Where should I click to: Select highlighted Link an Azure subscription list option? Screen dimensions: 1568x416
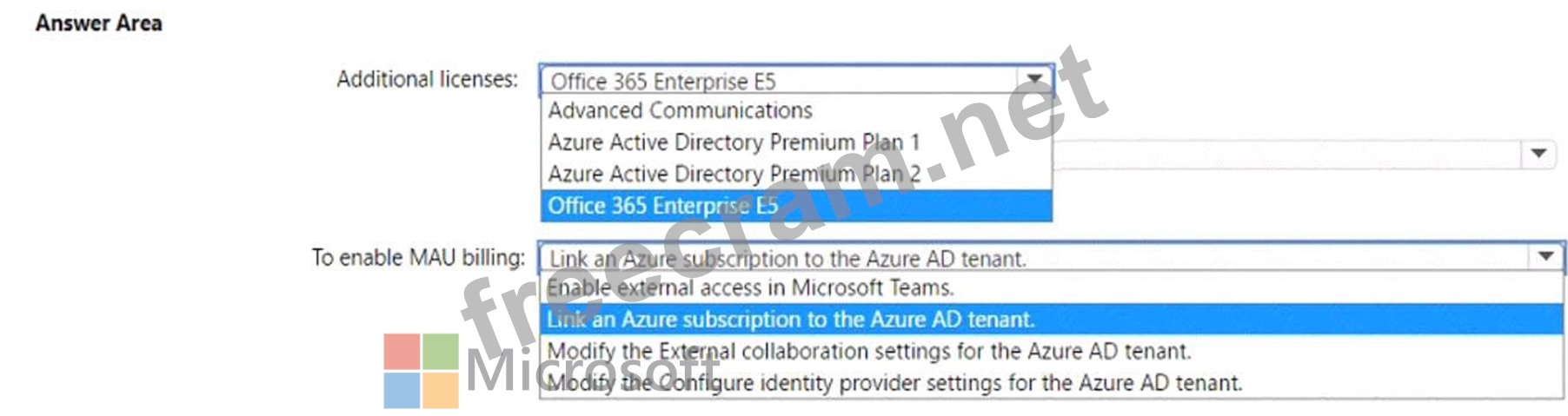(x=790, y=320)
